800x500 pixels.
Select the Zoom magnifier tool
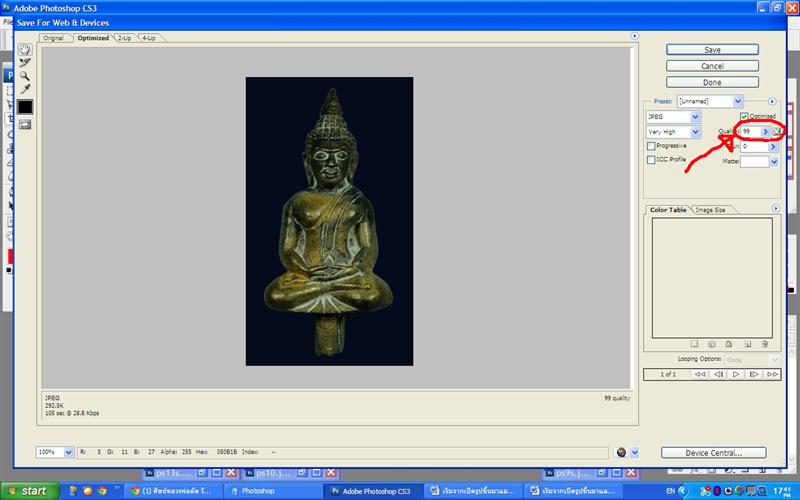(25, 75)
